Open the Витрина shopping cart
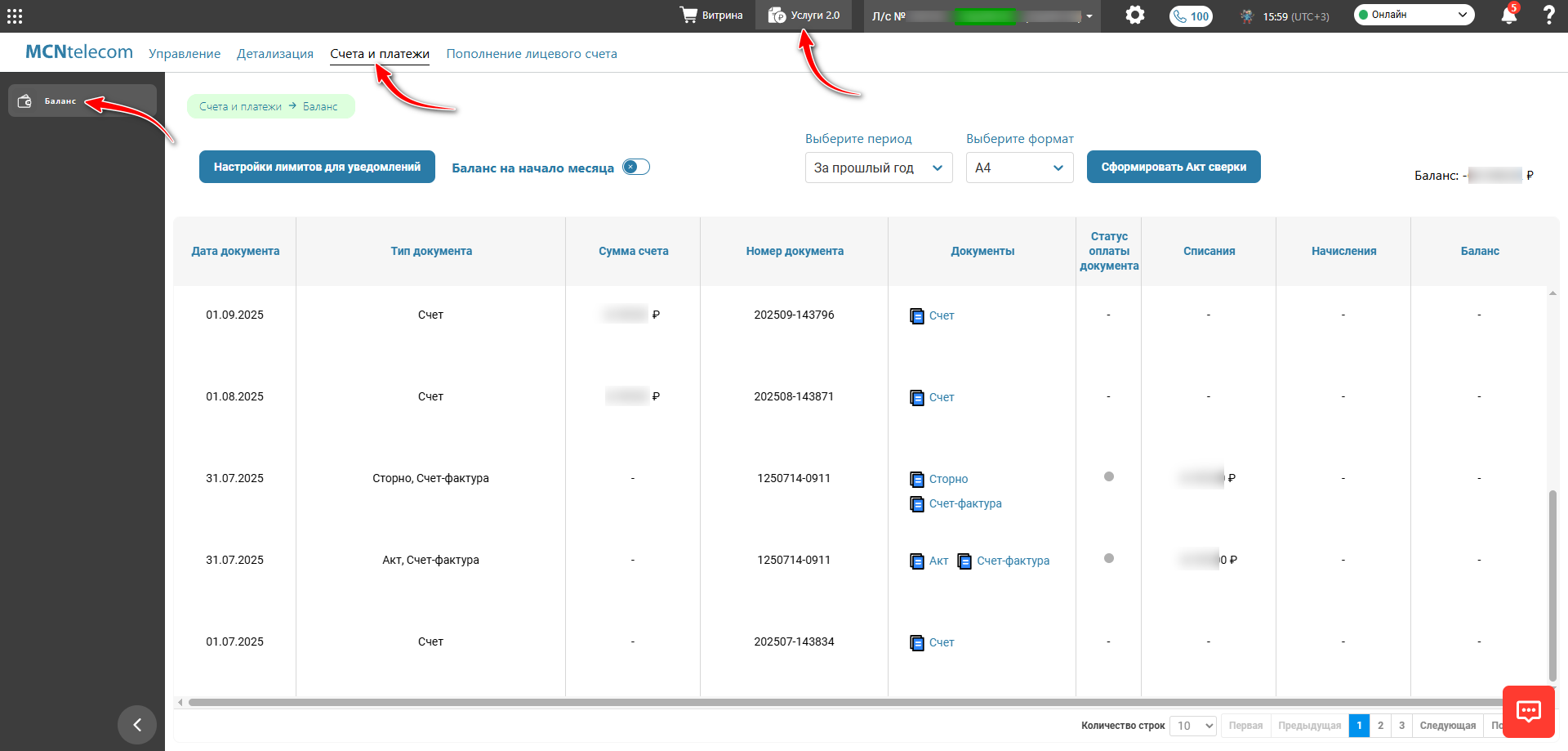 [x=711, y=16]
